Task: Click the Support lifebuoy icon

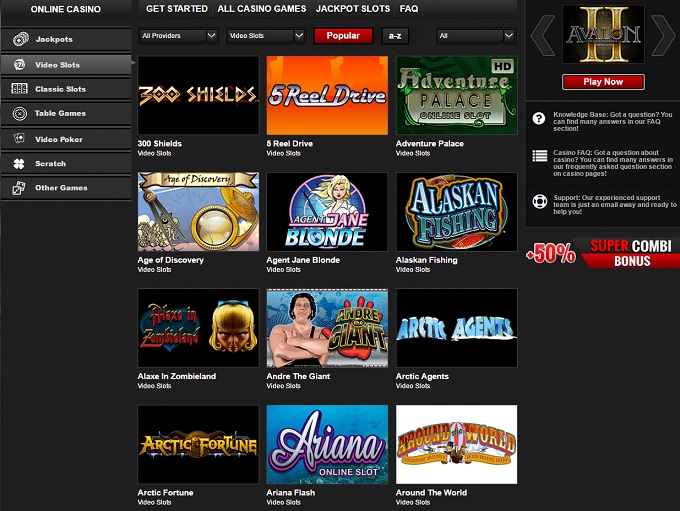Action: click(540, 201)
